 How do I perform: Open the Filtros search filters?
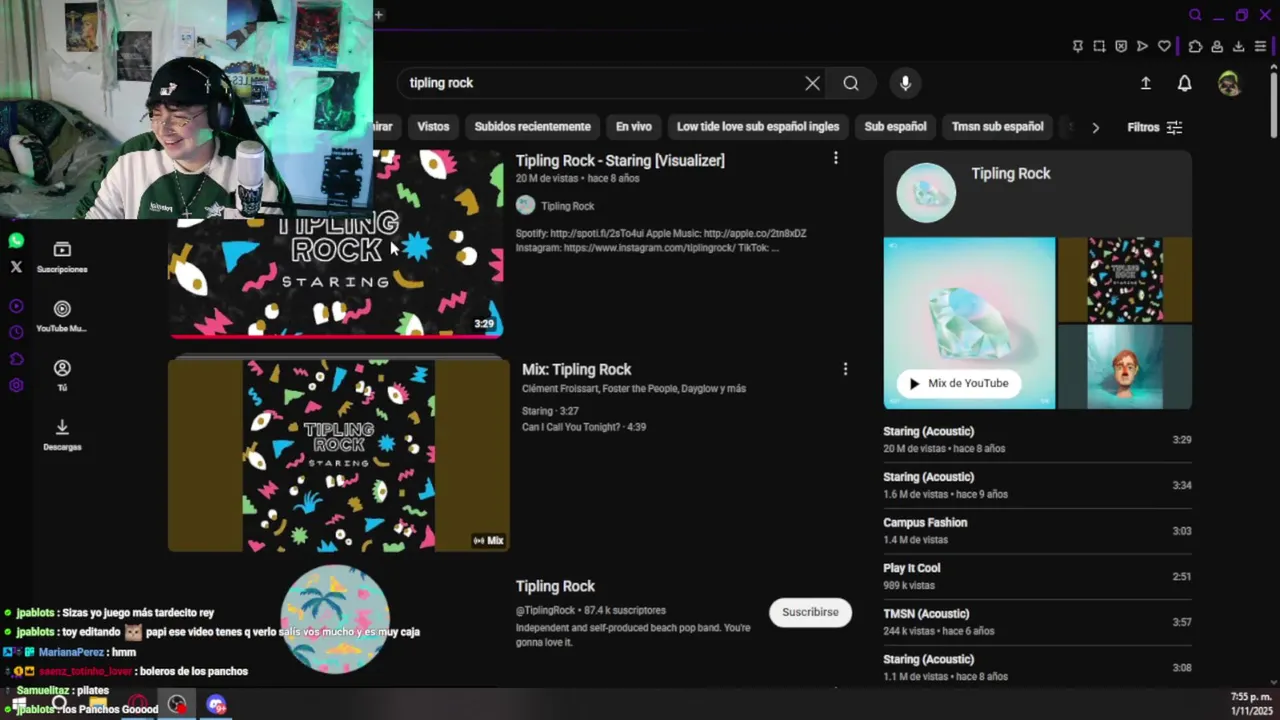point(1154,127)
